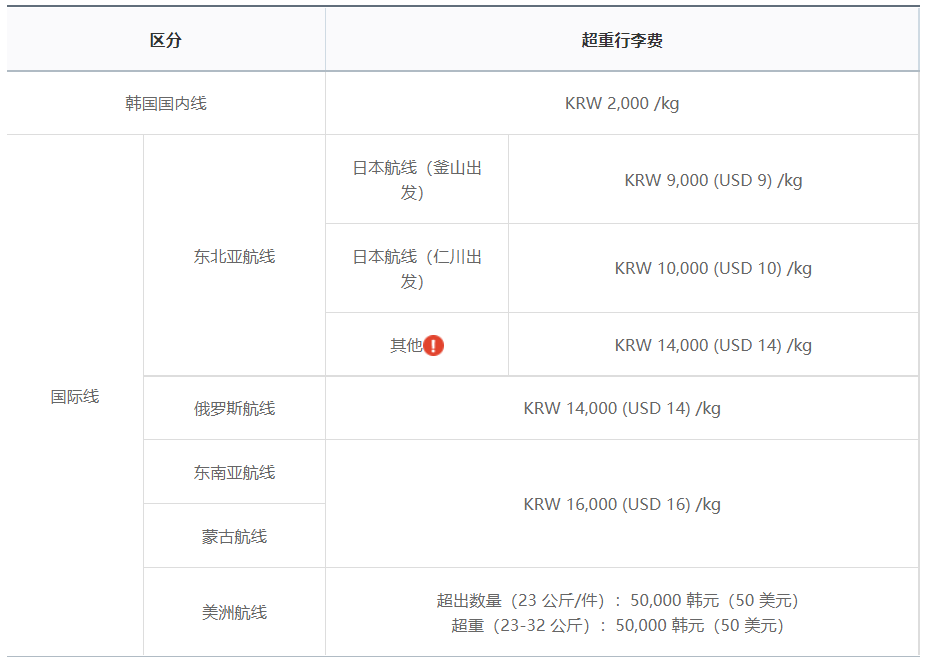Click the 东北亚航线 cell
Viewport: 926px width, 661px height.
pos(234,256)
